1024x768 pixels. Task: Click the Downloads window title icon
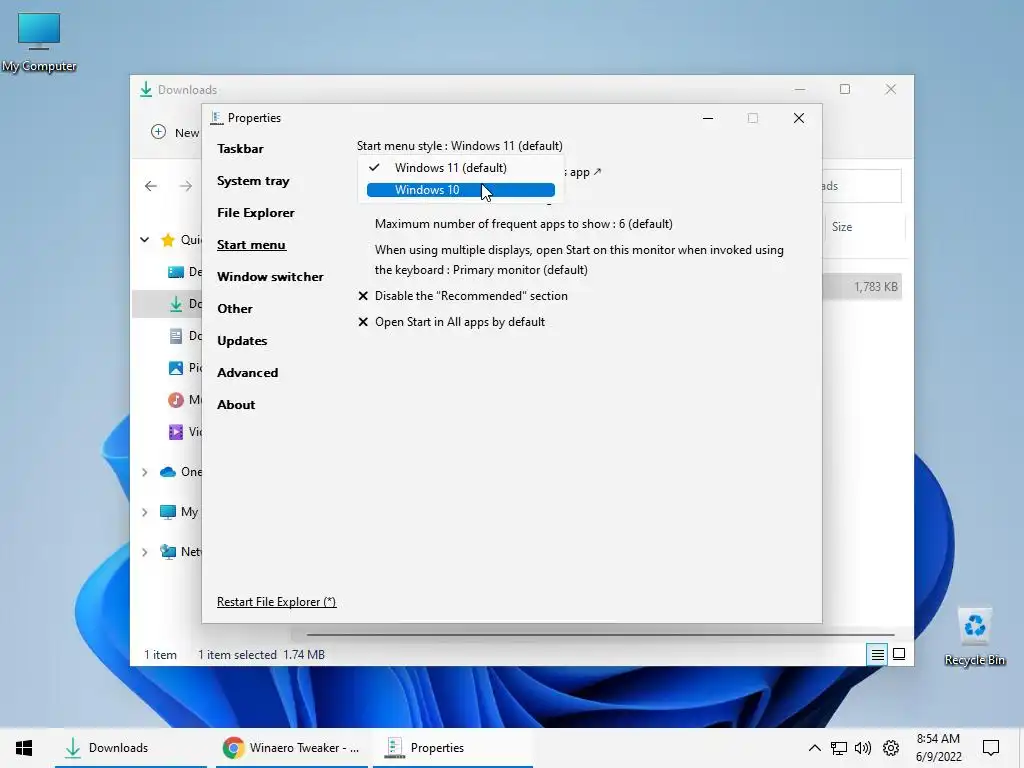(146, 89)
